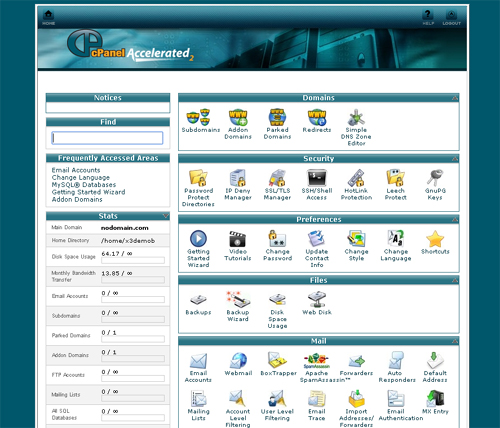Collapse the Stats panel

[166, 216]
